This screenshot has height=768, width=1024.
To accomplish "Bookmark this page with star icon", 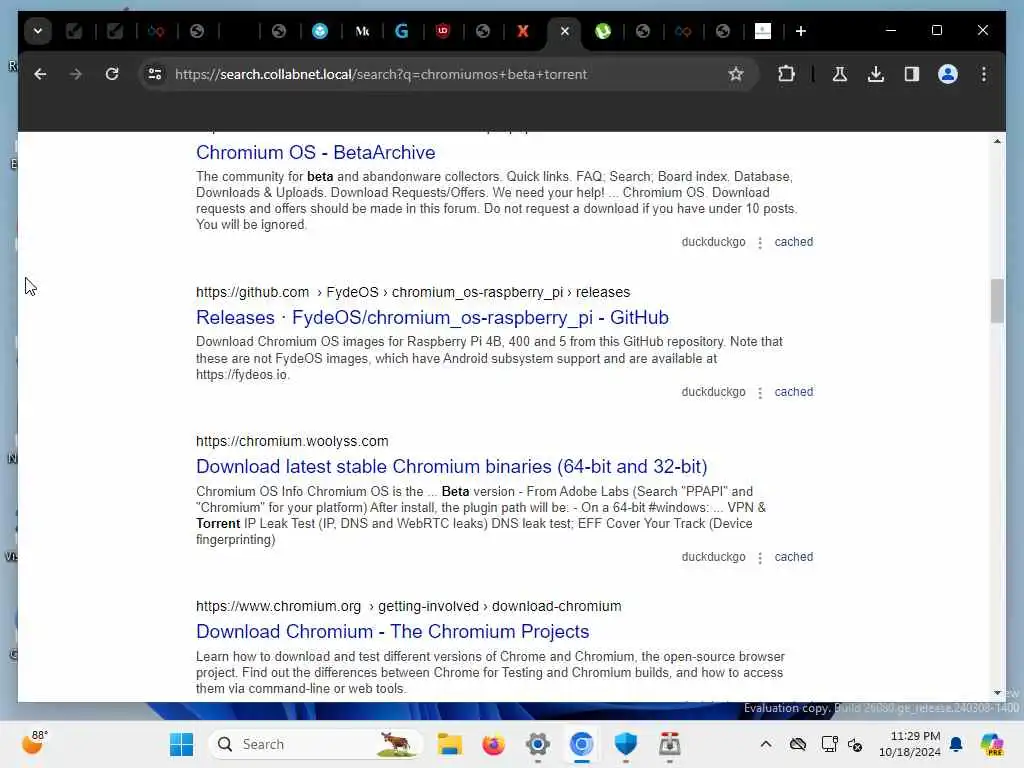I will 736,74.
